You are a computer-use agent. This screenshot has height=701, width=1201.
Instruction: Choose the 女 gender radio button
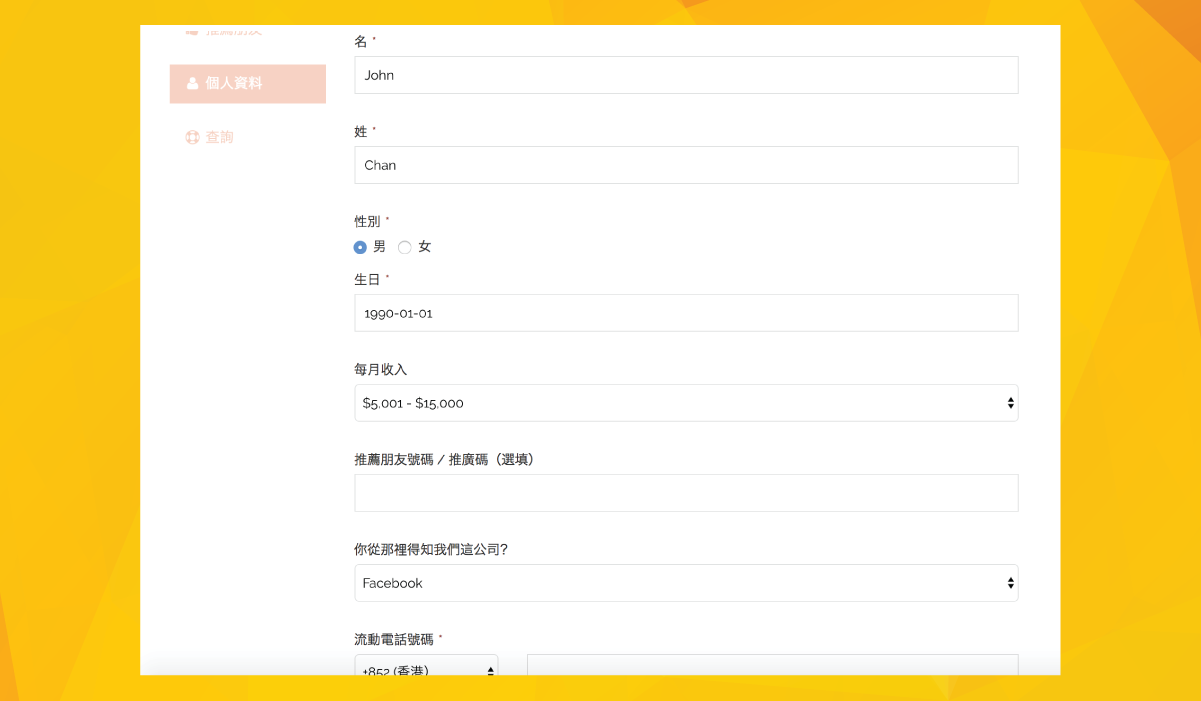[404, 247]
